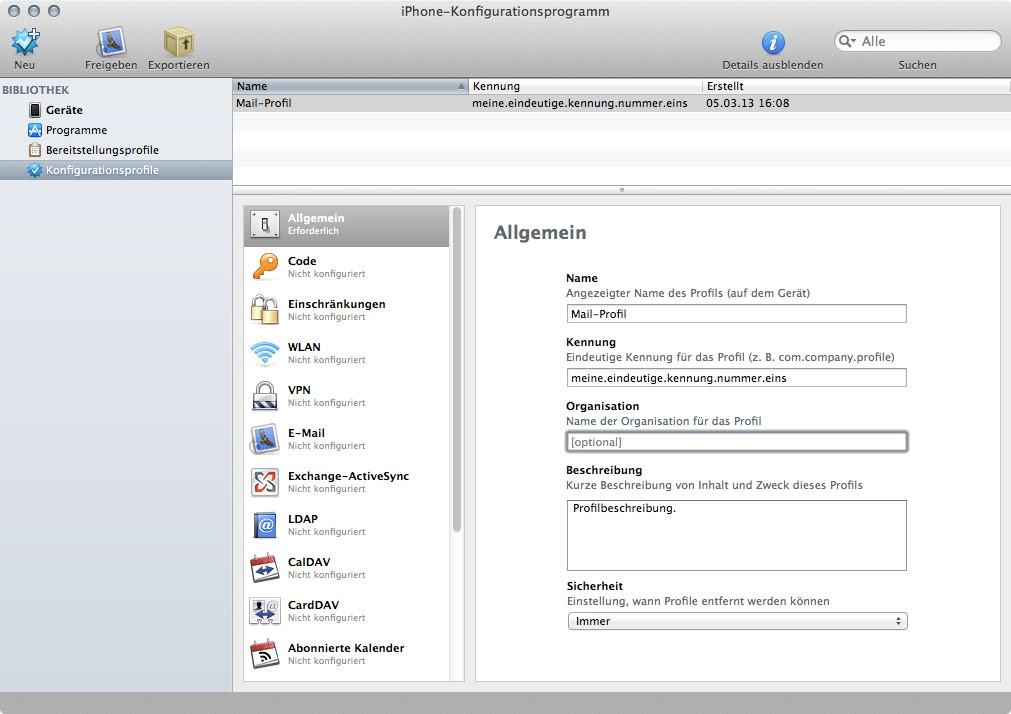This screenshot has height=714, width=1011.
Task: Click the Freigeben toolbar icon
Action: pyautogui.click(x=111, y=42)
